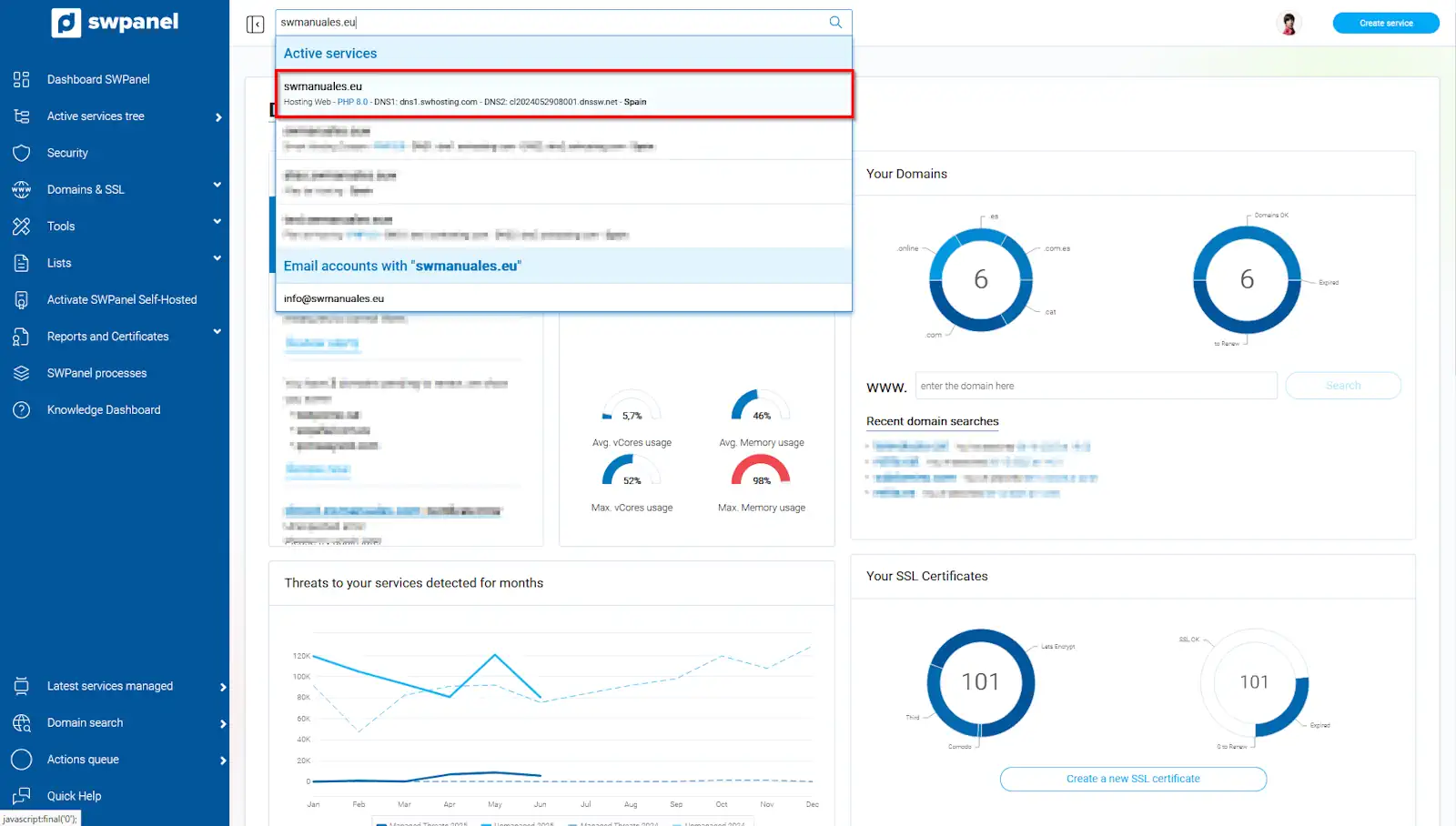Expand the Reports and Certificates chevron
Screen dimensions: 1456x826
coord(217,331)
